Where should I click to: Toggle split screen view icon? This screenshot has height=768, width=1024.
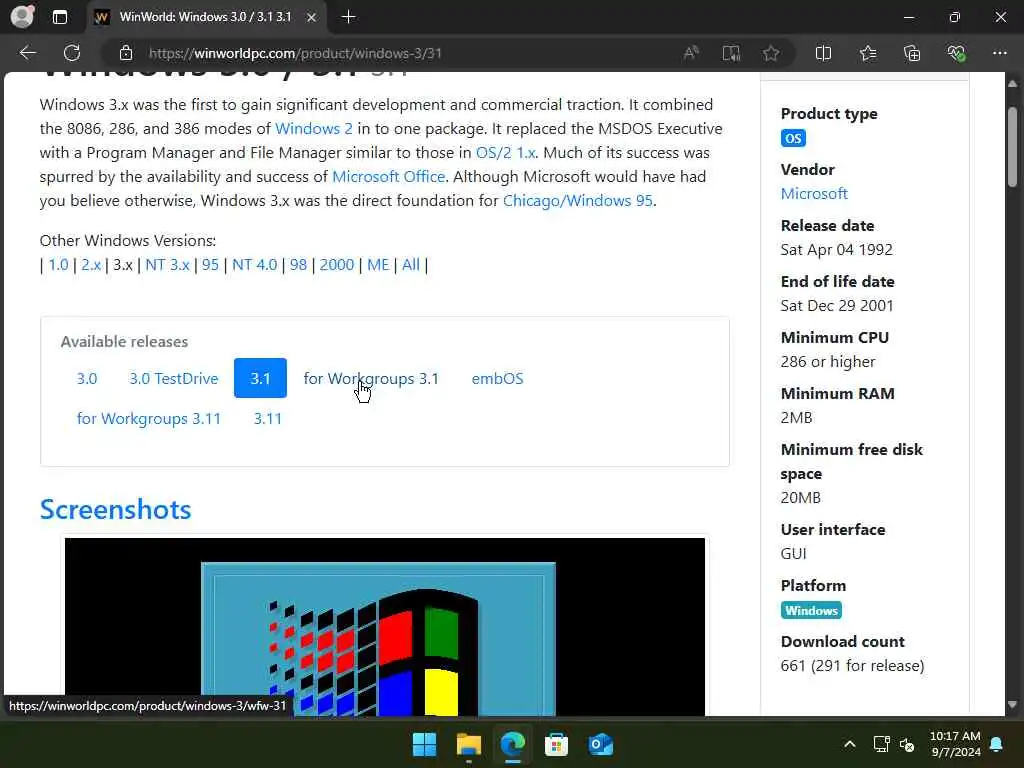(x=824, y=53)
